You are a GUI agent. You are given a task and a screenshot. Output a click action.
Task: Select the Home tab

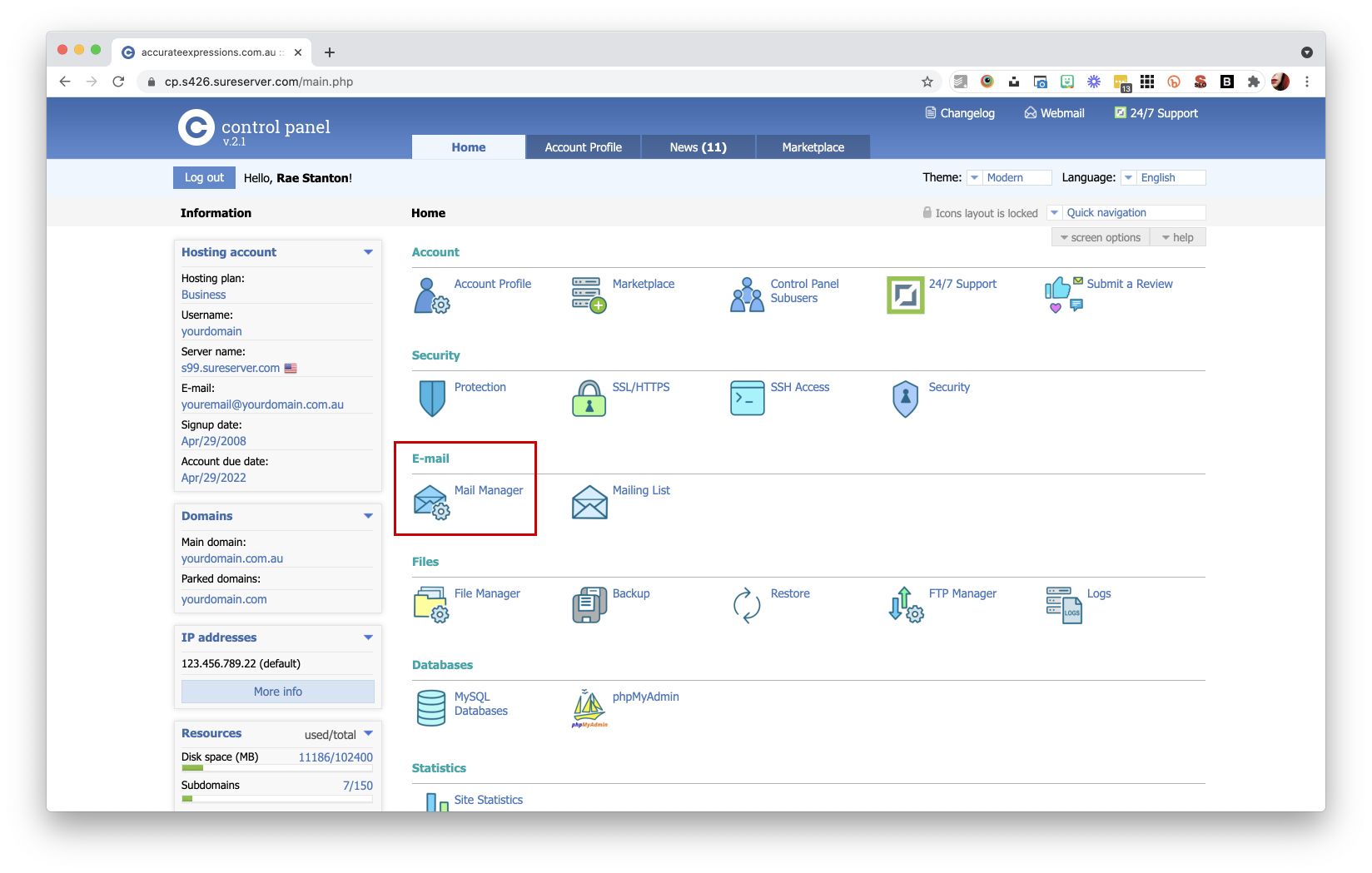[x=469, y=147]
